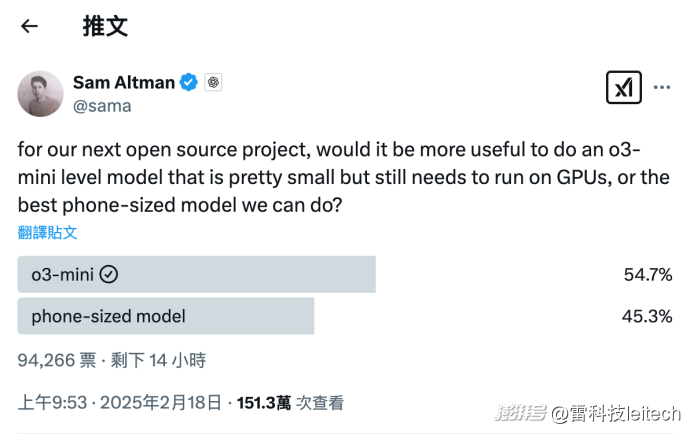
Task: Click the 翻譯貼文 translate link
Action: [x=47, y=232]
